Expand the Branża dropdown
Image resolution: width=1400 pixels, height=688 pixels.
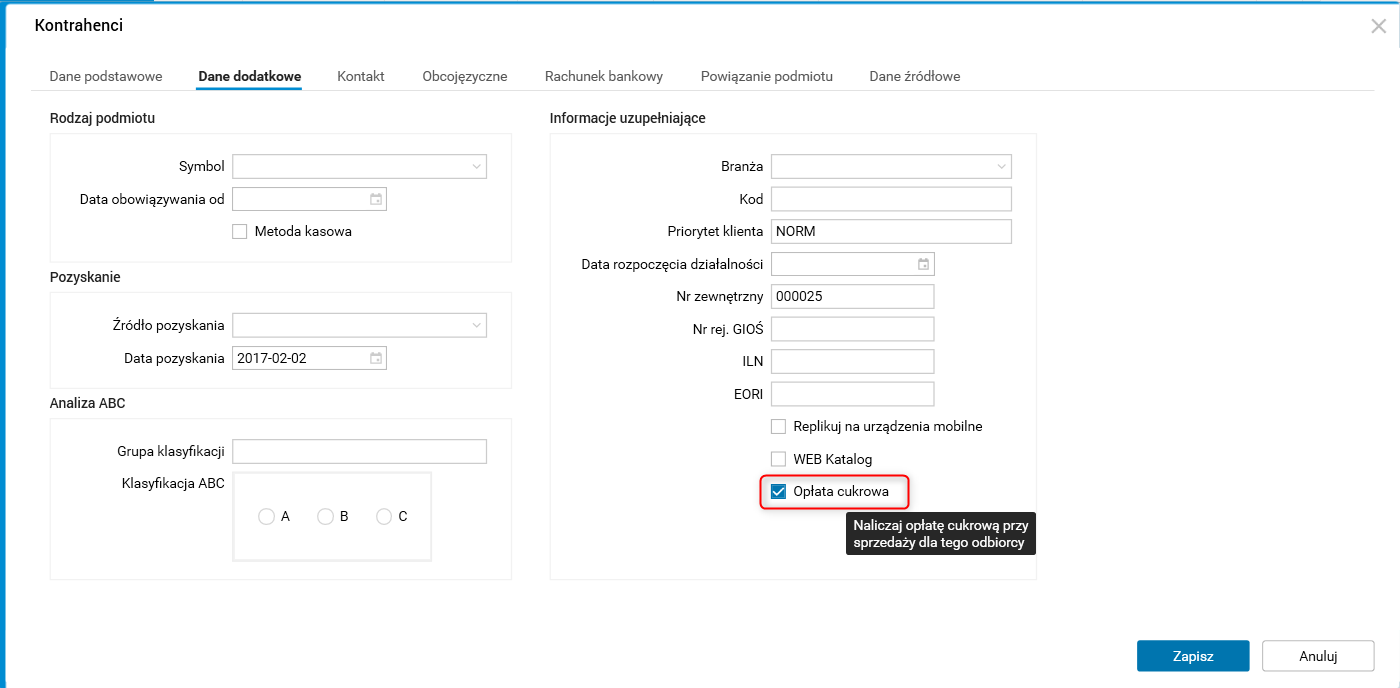1001,166
